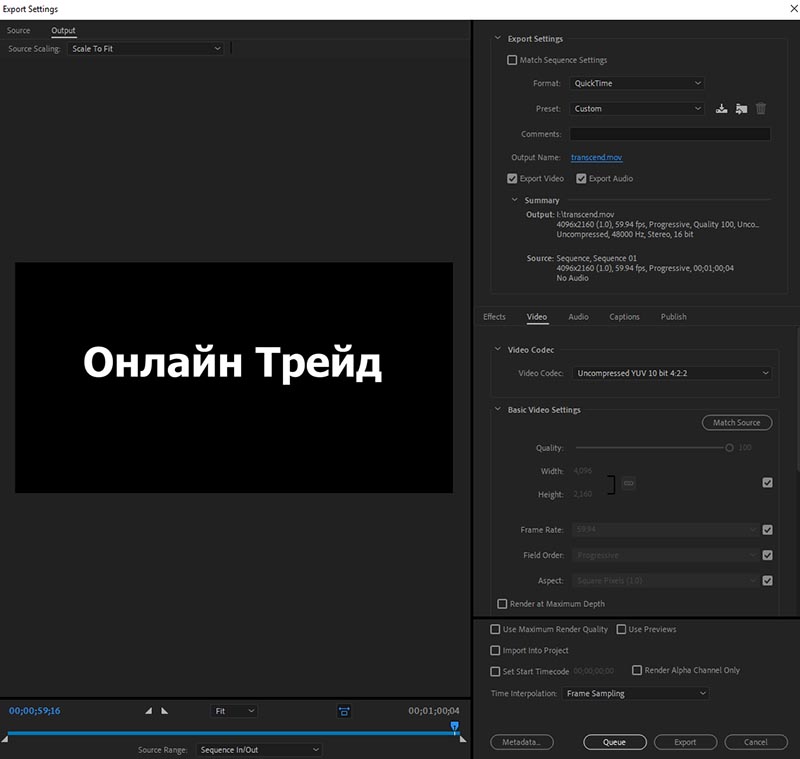Image resolution: width=800 pixels, height=759 pixels.
Task: Switch to the Audio tab
Action: coord(578,317)
